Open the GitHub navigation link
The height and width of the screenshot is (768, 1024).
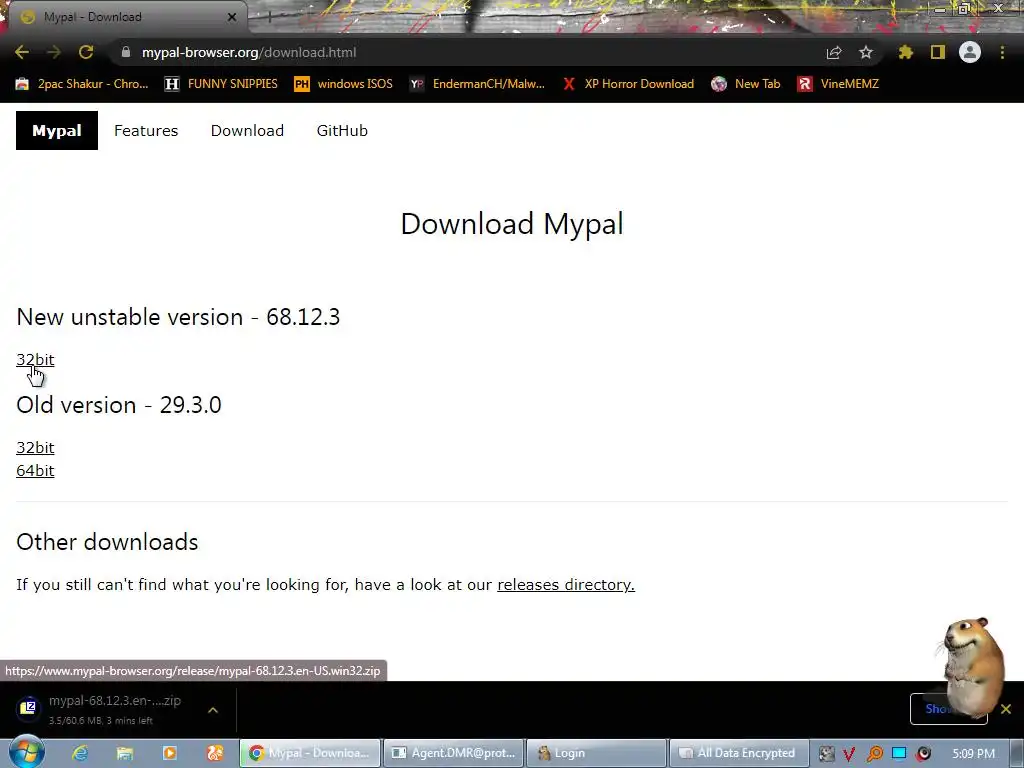pos(342,131)
